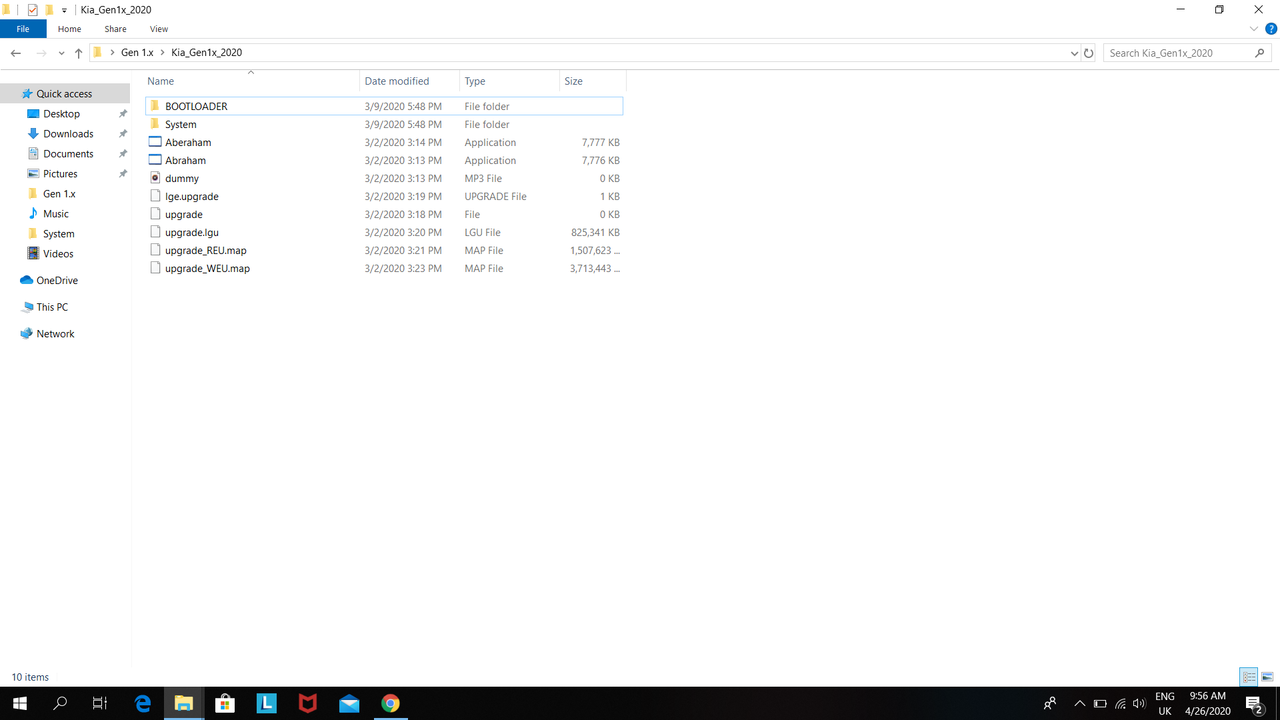This screenshot has height=720, width=1280.
Task: Open Mail app from taskbar
Action: (349, 703)
